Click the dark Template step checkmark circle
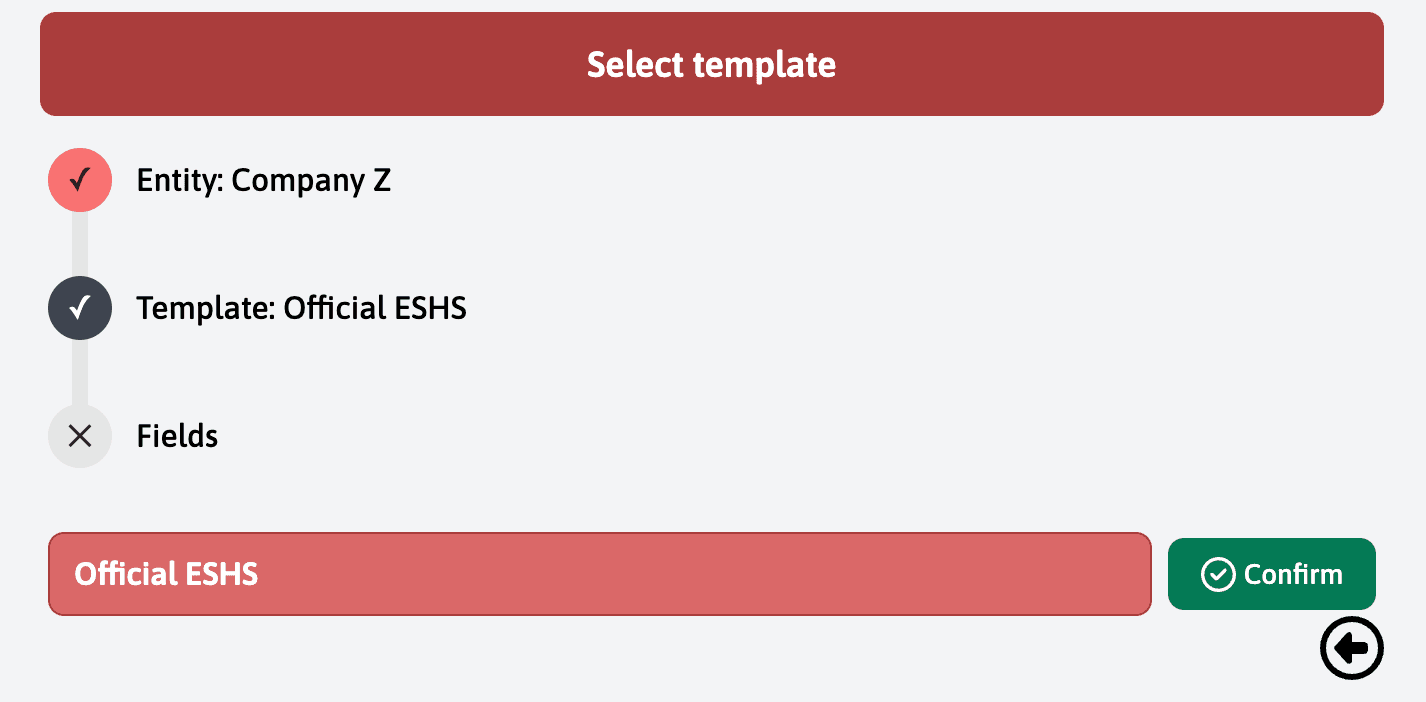 pyautogui.click(x=80, y=308)
